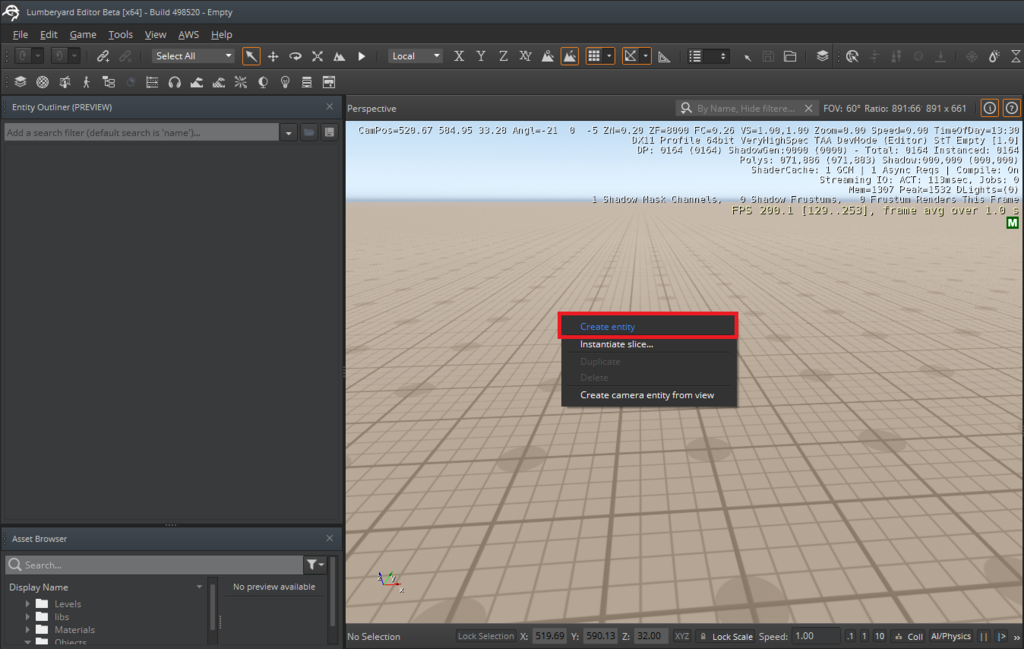Viewport: 1024px width, 649px height.
Task: Open the Material Editor sphere icon
Action: tap(42, 82)
